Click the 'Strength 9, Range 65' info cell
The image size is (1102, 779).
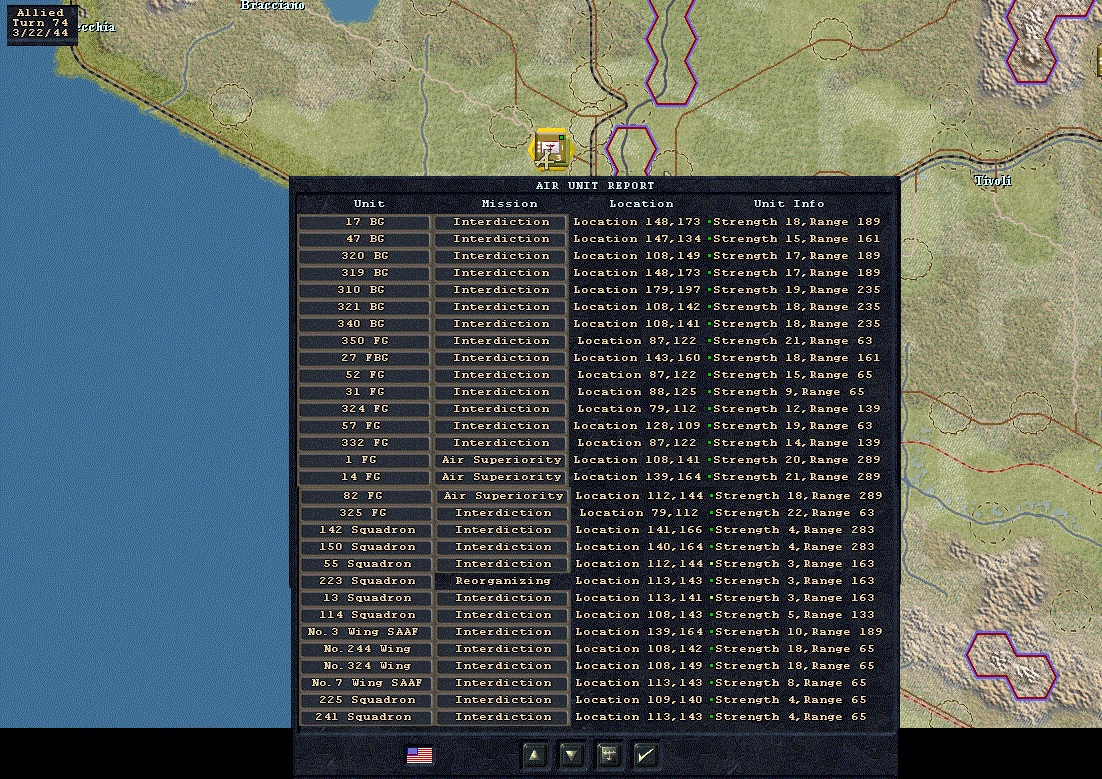tap(789, 392)
